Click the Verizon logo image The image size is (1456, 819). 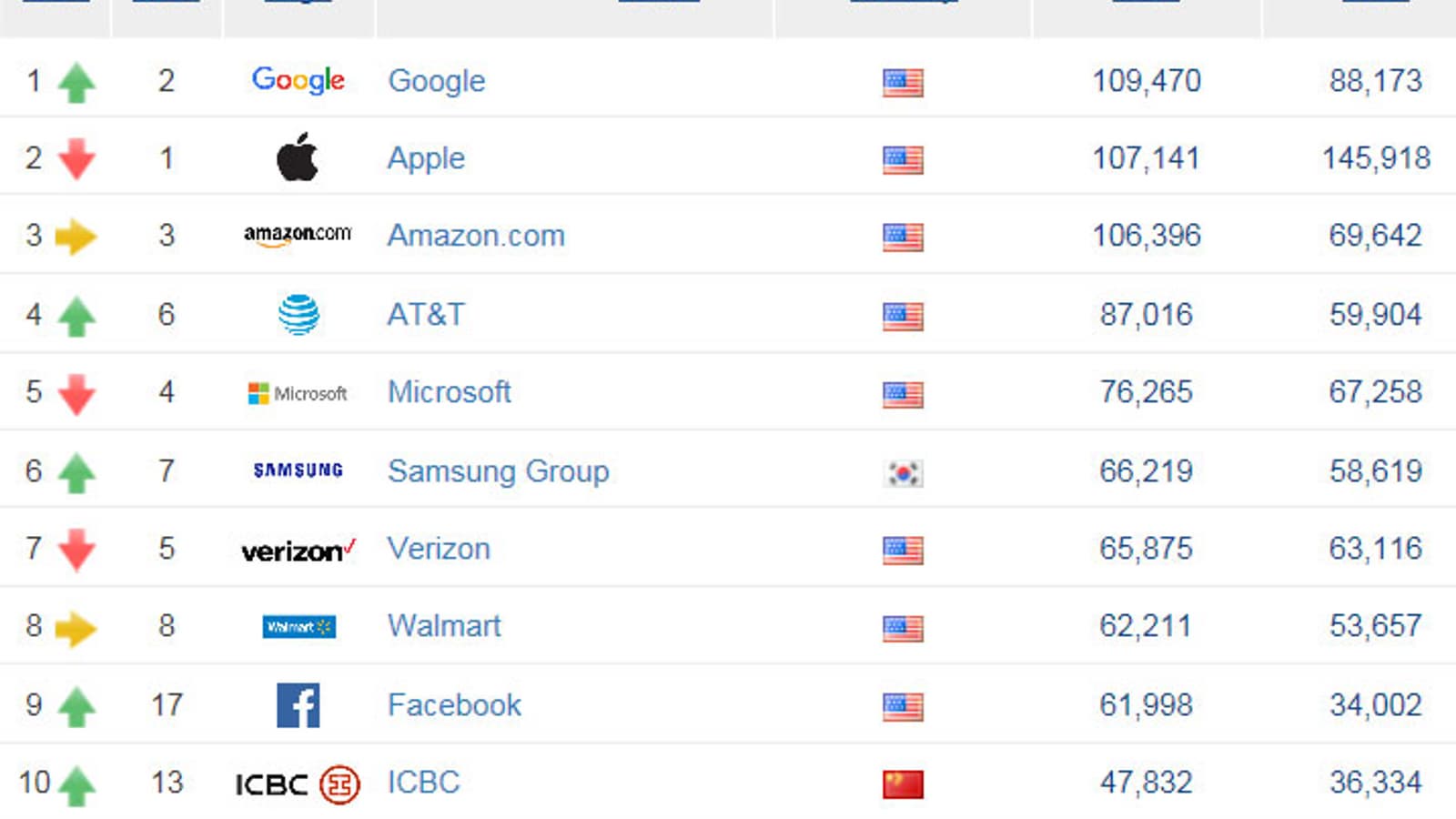coord(298,550)
